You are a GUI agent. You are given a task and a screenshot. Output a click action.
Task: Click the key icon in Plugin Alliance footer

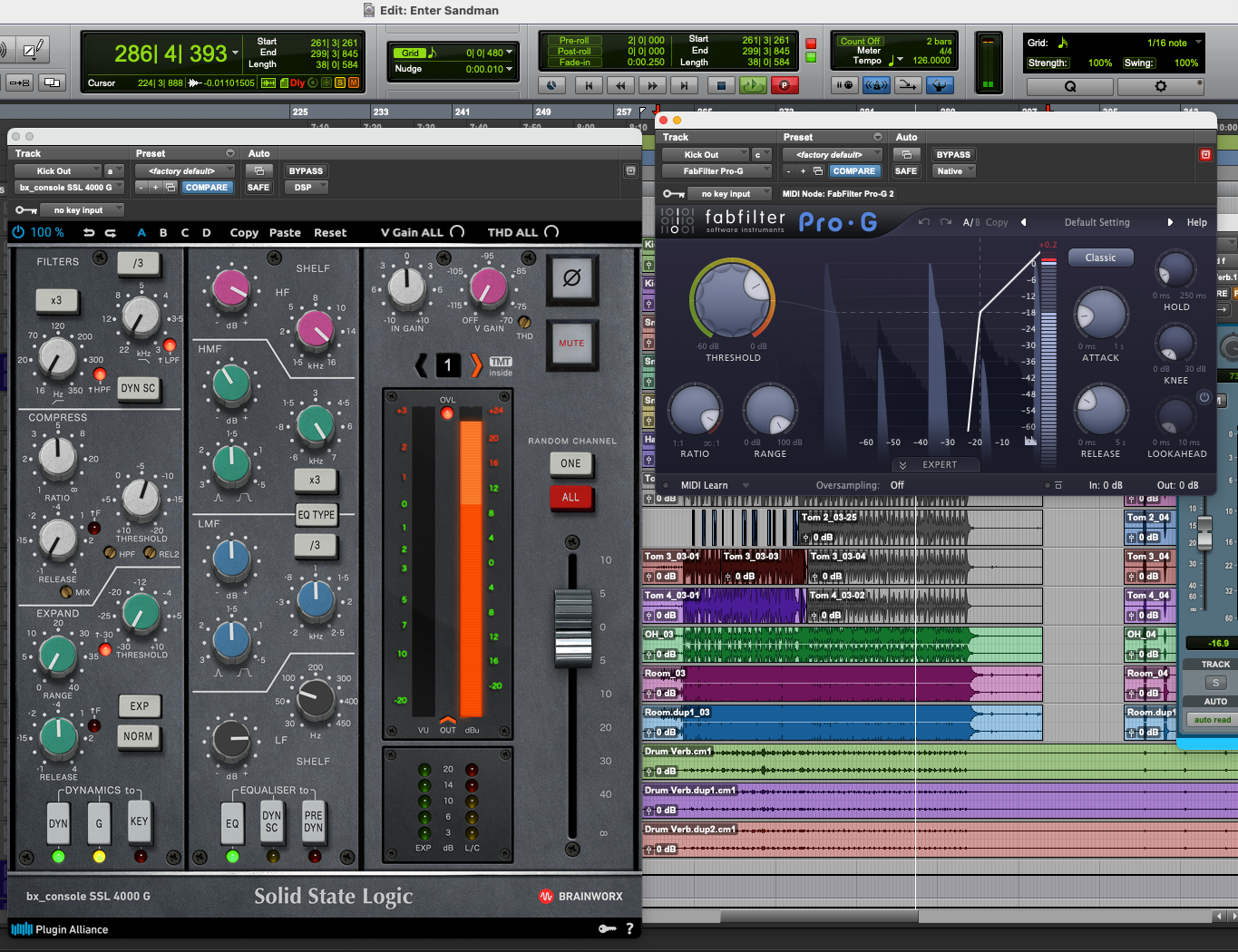(607, 928)
